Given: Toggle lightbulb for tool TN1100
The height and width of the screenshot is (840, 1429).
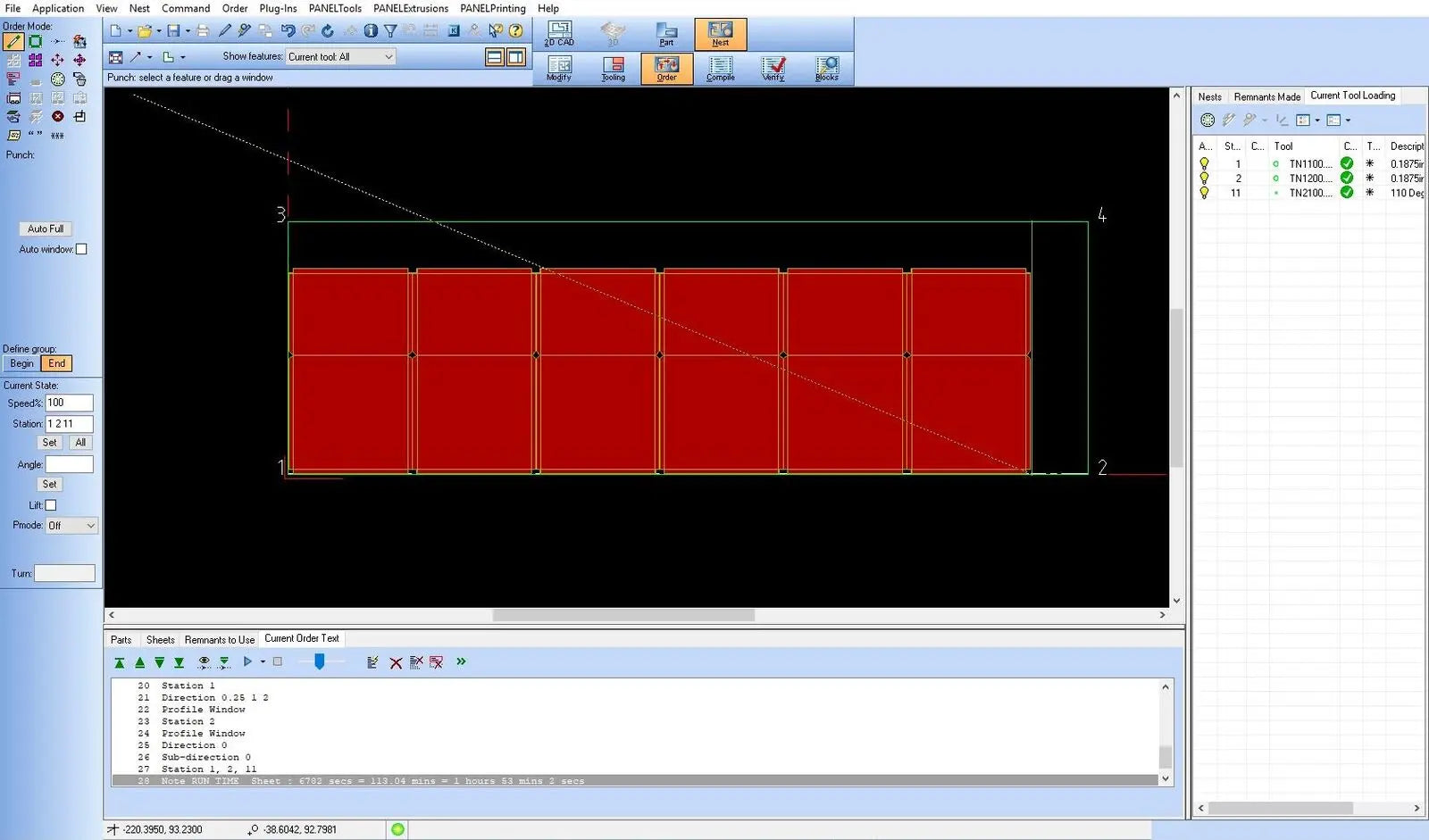Looking at the screenshot, I should (x=1204, y=164).
